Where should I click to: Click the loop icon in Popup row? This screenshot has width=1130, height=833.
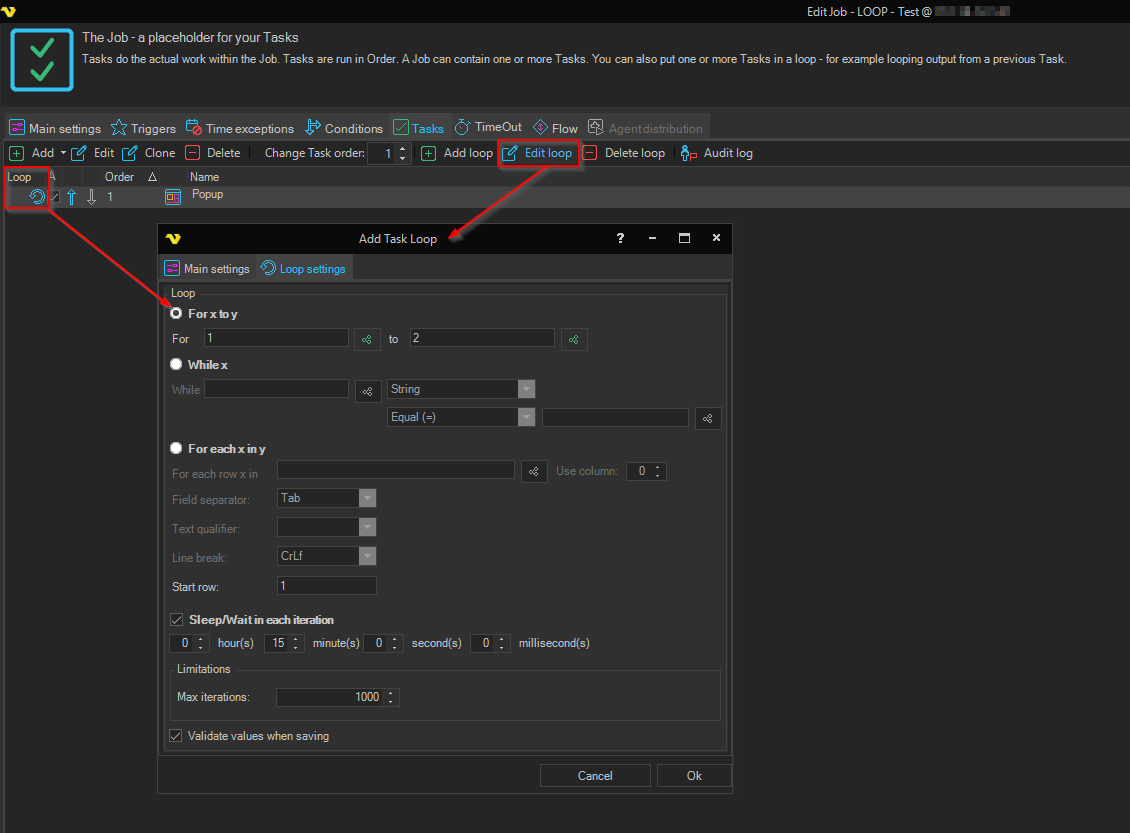pyautogui.click(x=37, y=197)
